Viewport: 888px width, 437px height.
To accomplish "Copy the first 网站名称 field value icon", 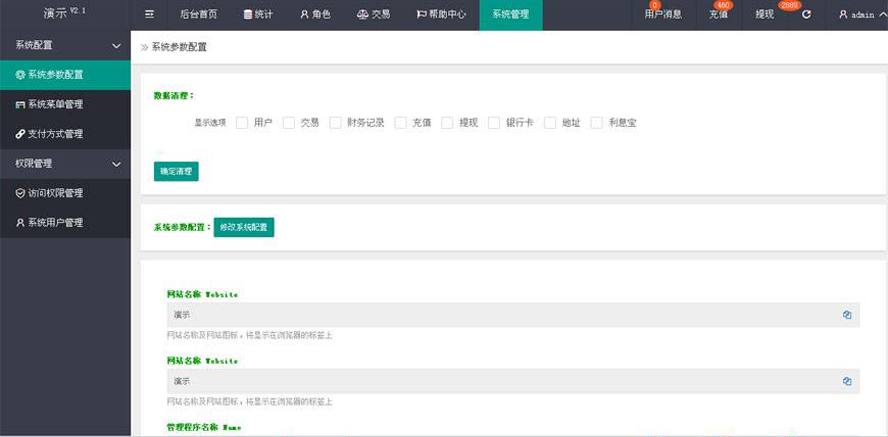I will tap(847, 315).
